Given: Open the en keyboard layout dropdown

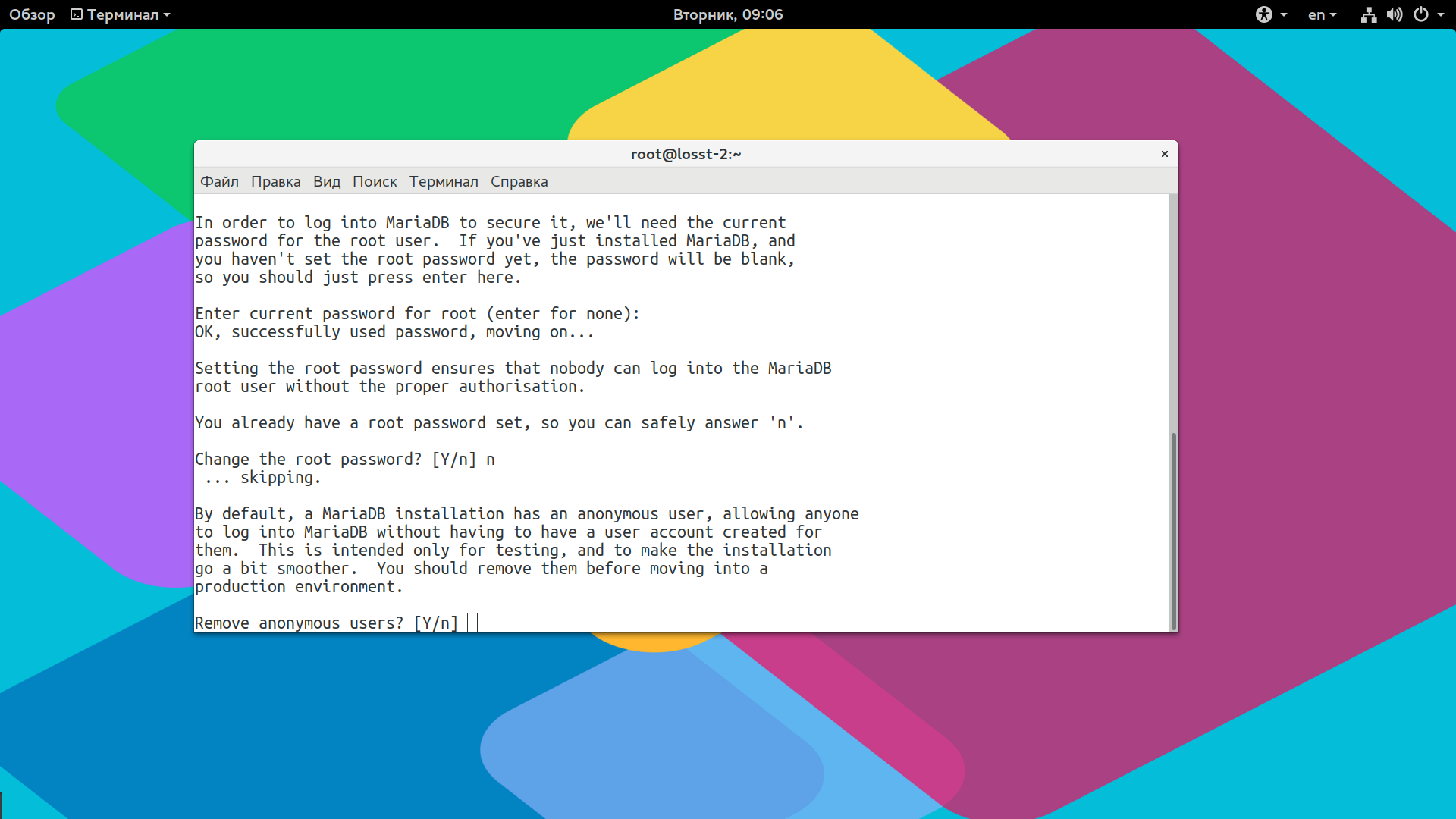Looking at the screenshot, I should coord(1322,14).
